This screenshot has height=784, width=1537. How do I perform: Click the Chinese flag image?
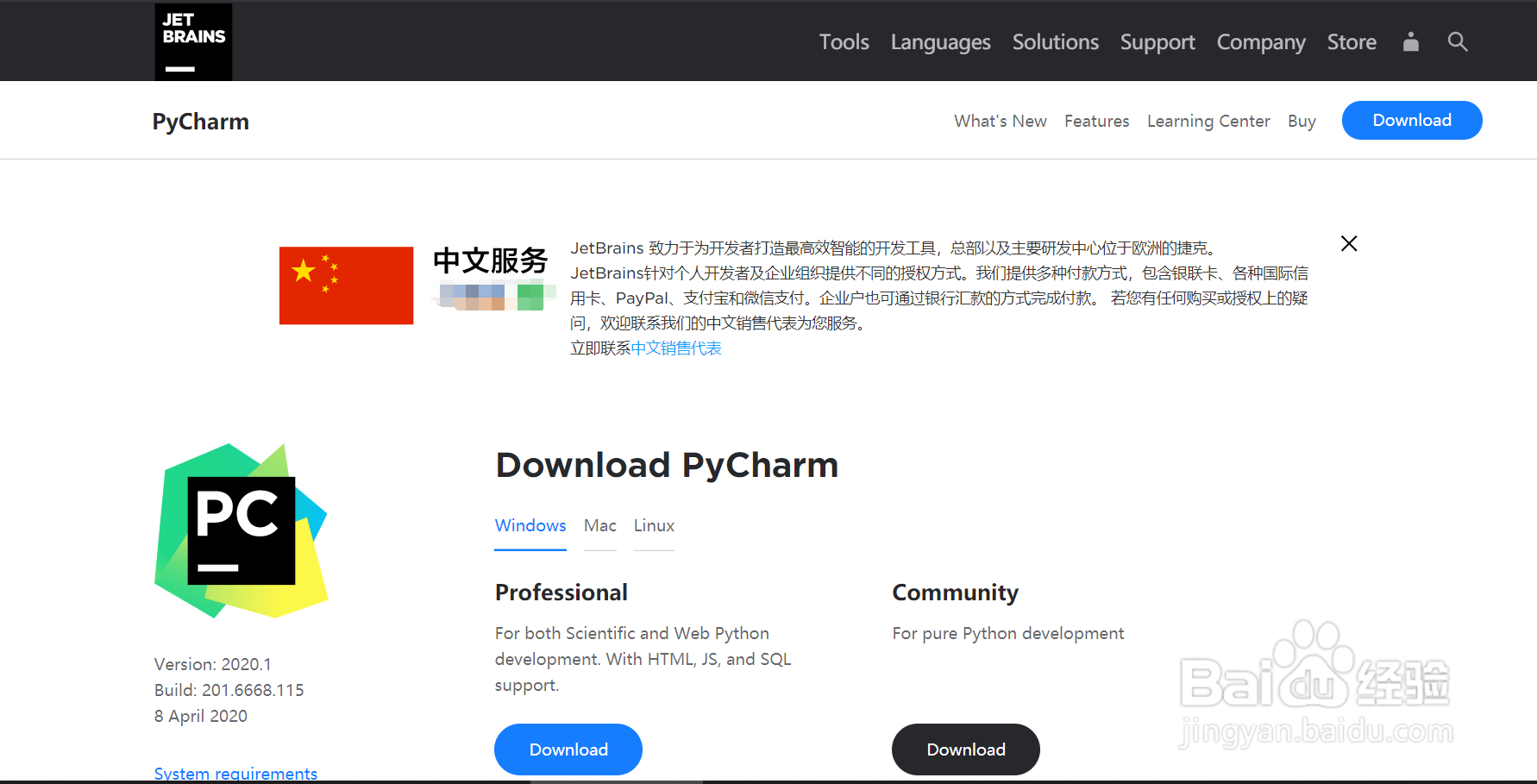[x=346, y=285]
